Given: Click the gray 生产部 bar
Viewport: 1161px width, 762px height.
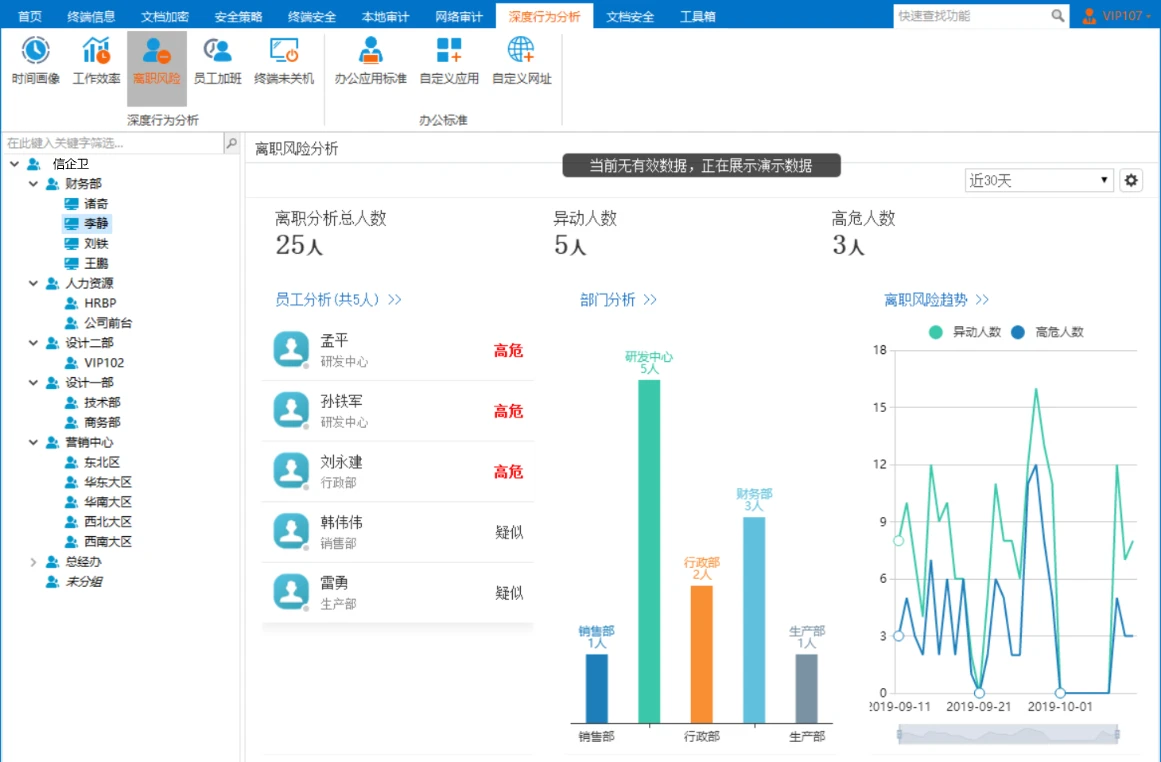Looking at the screenshot, I should click(806, 689).
